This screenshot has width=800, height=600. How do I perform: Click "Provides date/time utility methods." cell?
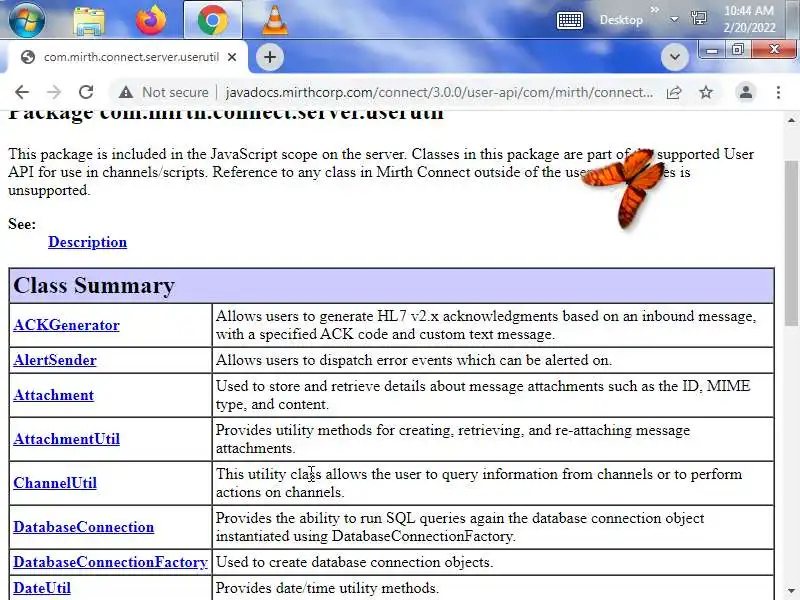tap(493, 588)
